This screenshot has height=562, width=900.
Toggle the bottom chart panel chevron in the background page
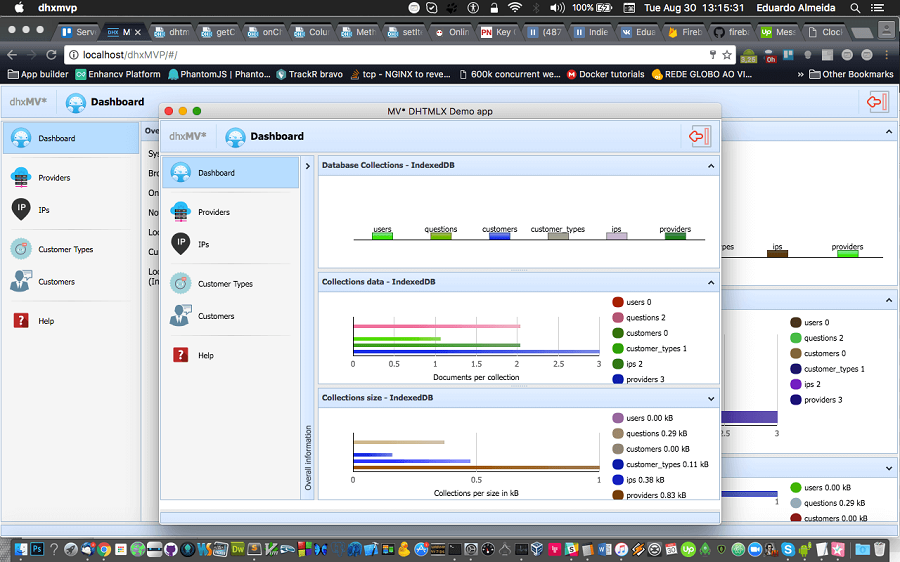tap(889, 468)
